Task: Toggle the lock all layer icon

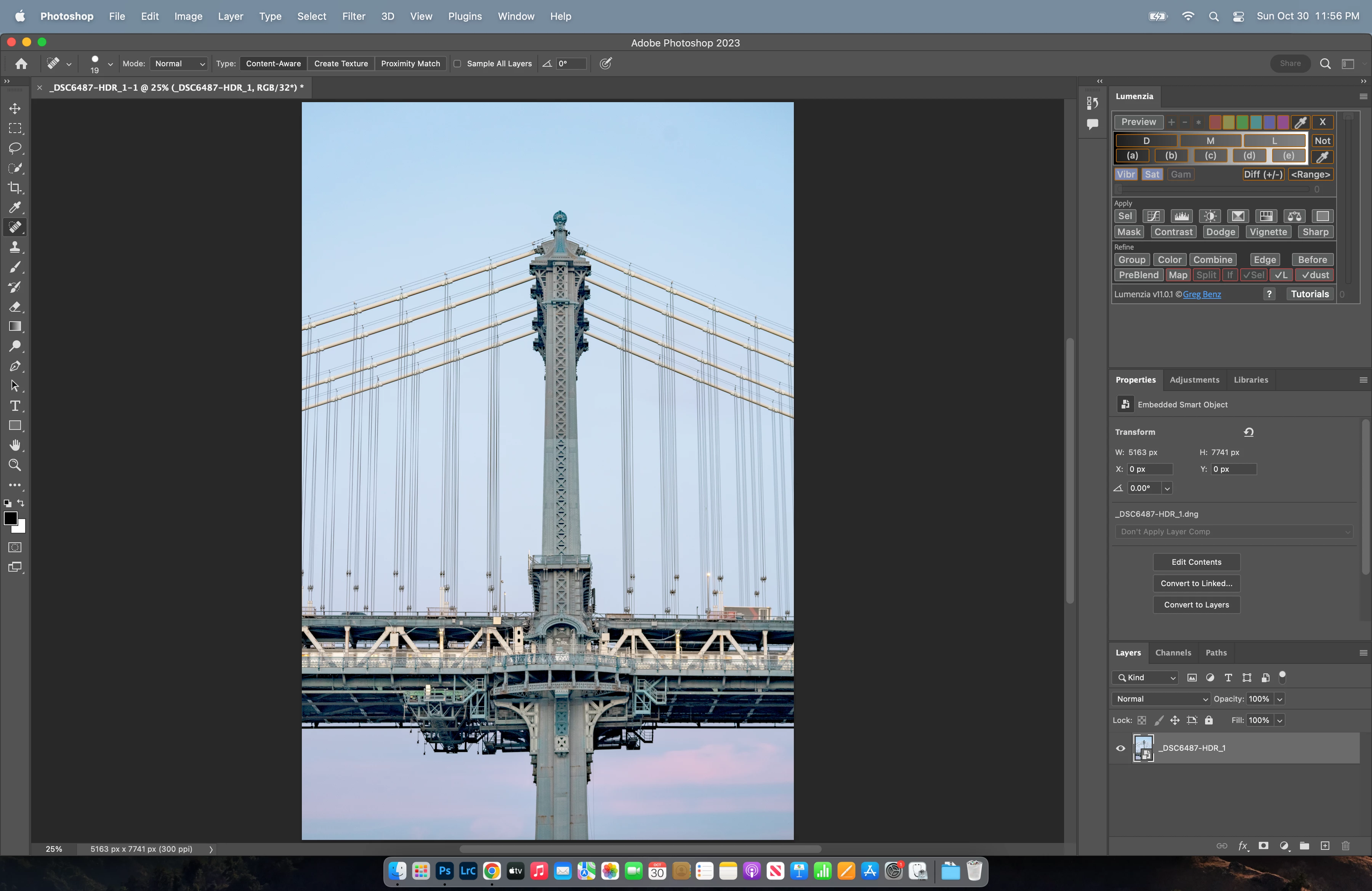Action: [1209, 720]
